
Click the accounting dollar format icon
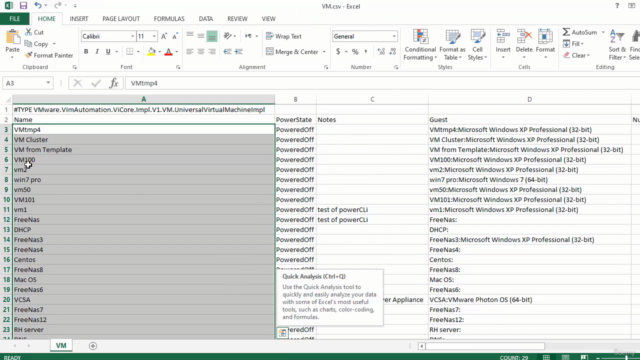click(338, 52)
